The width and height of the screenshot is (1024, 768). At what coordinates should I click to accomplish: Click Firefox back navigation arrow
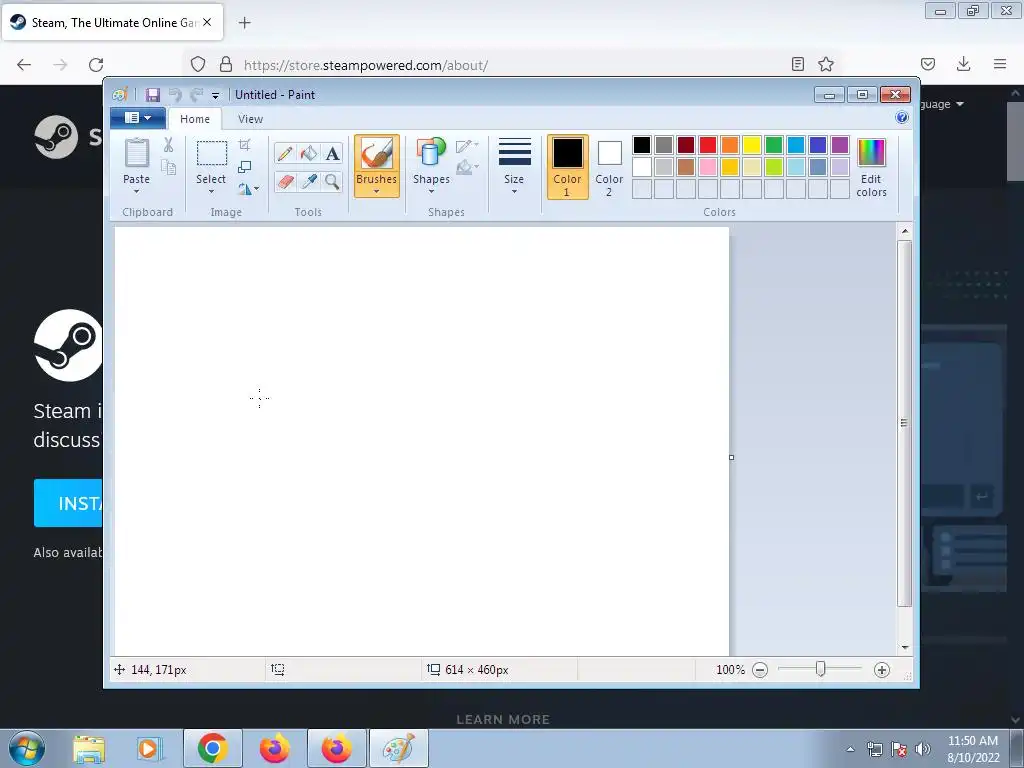[24, 64]
